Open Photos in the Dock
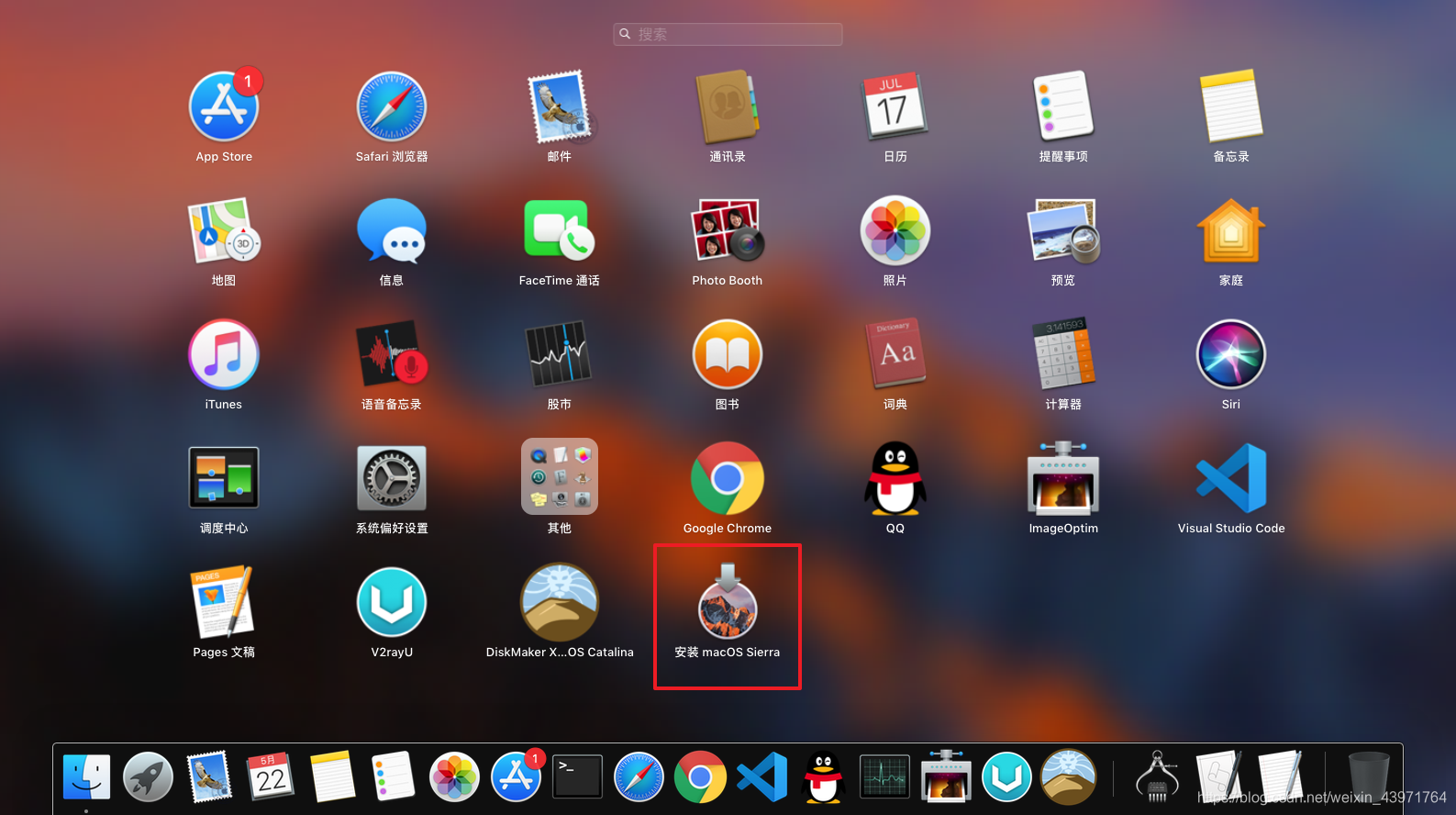The height and width of the screenshot is (815, 1456). point(455,777)
